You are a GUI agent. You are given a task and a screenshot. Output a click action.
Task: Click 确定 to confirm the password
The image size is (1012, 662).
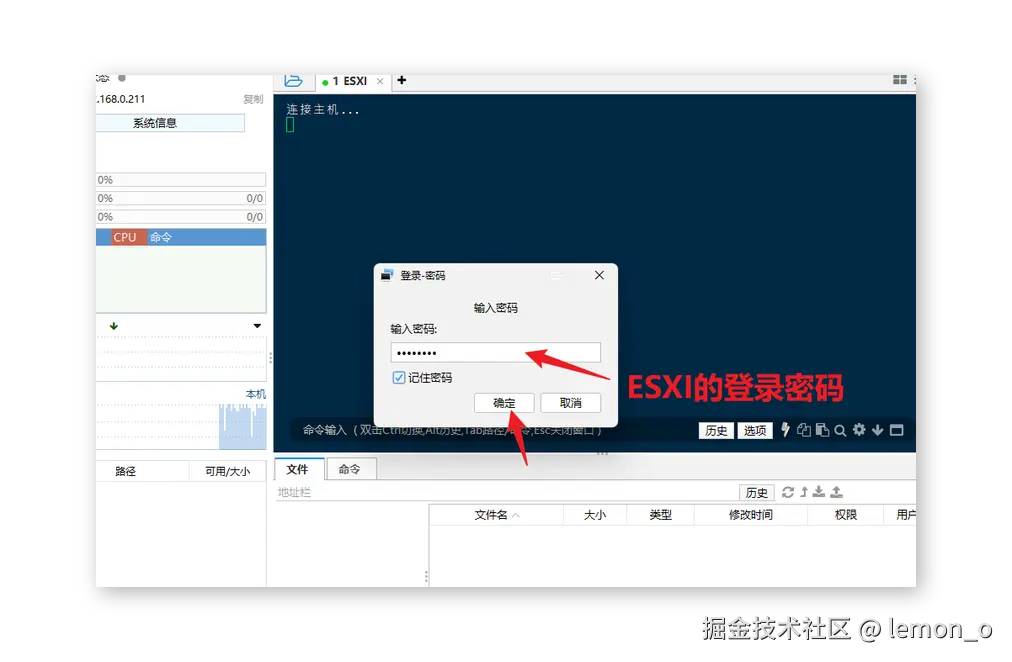[504, 402]
